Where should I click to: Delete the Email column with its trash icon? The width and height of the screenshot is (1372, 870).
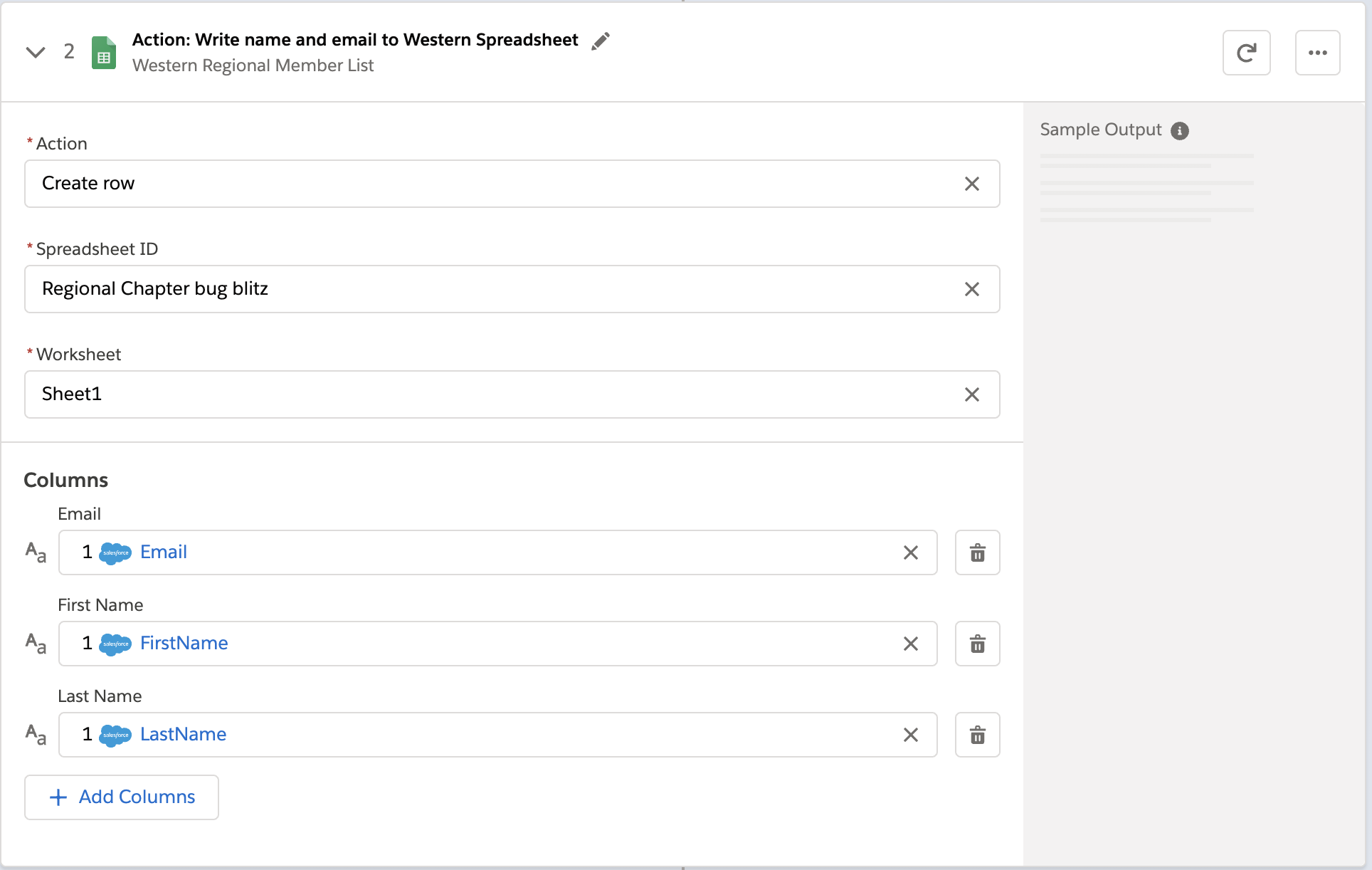click(977, 552)
